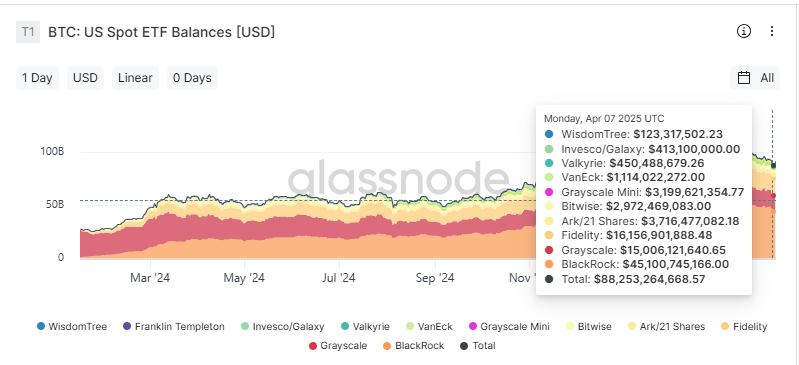Toggle Ark/21 Shares series in the legend
The height and width of the screenshot is (365, 799).
tap(666, 327)
